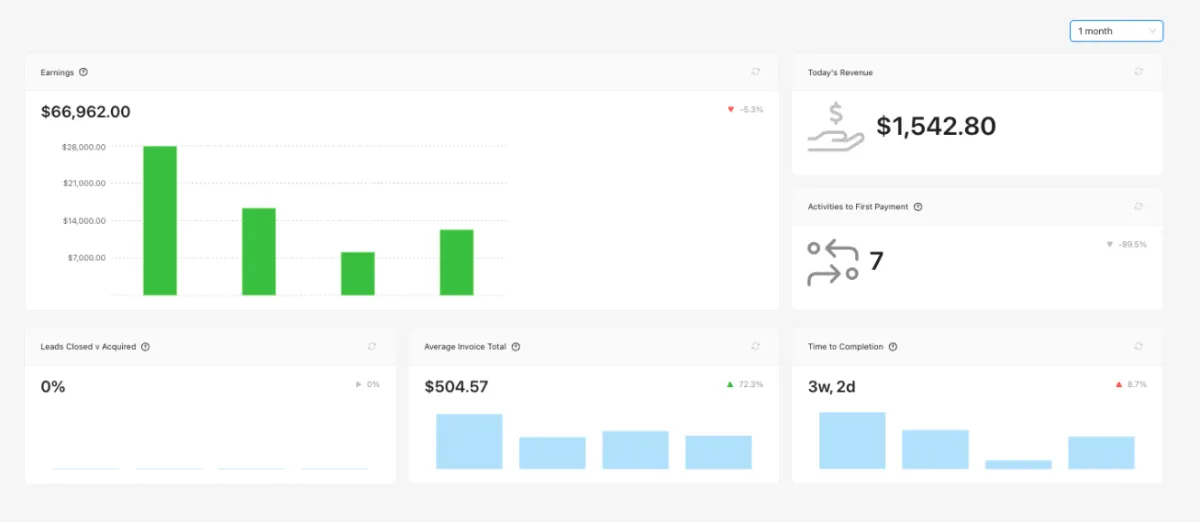Viewport: 1200px width, 522px height.
Task: Refresh the Time to Completion widget
Action: point(1138,346)
